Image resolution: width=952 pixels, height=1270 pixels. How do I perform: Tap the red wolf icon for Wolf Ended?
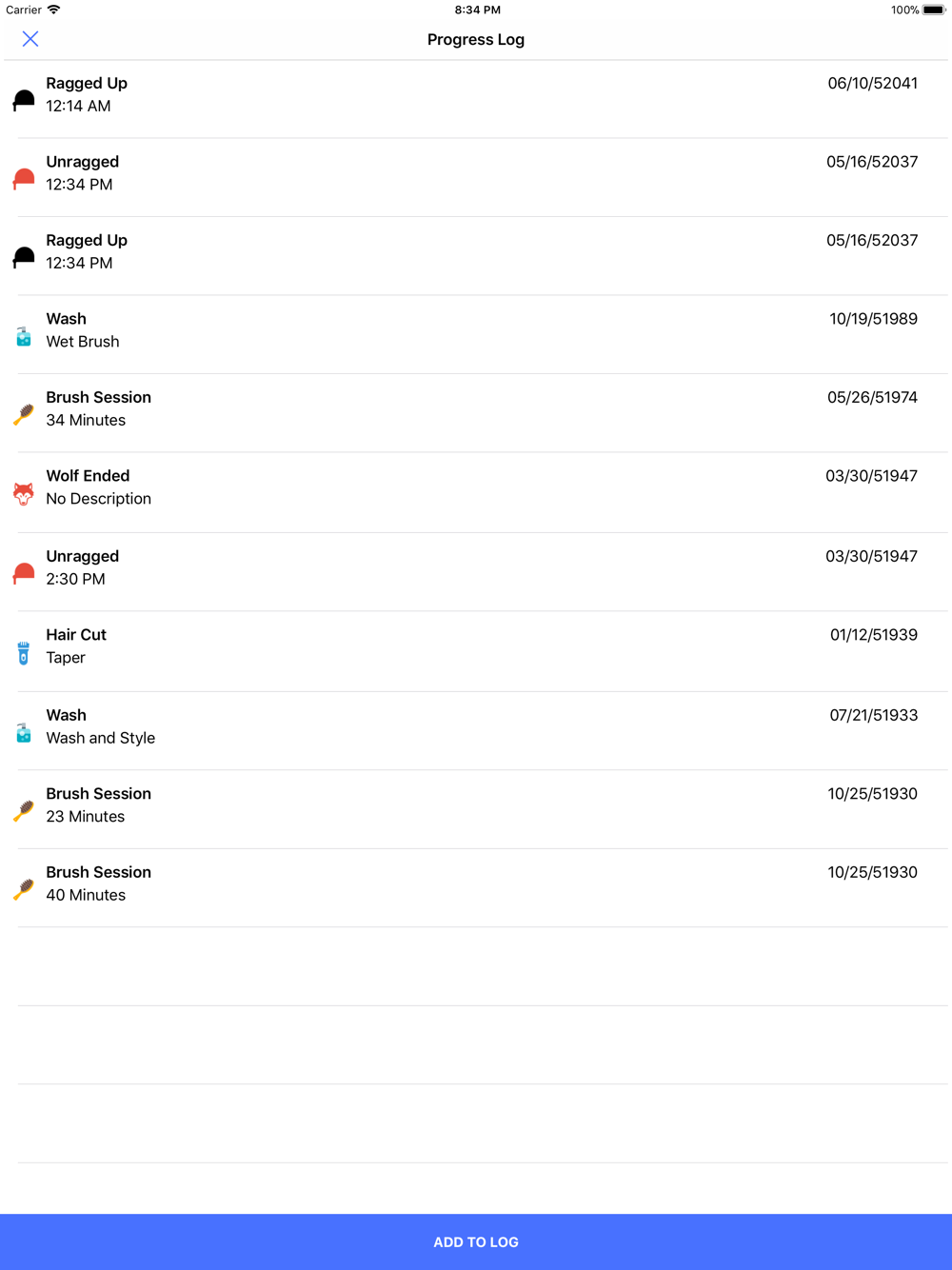(24, 493)
